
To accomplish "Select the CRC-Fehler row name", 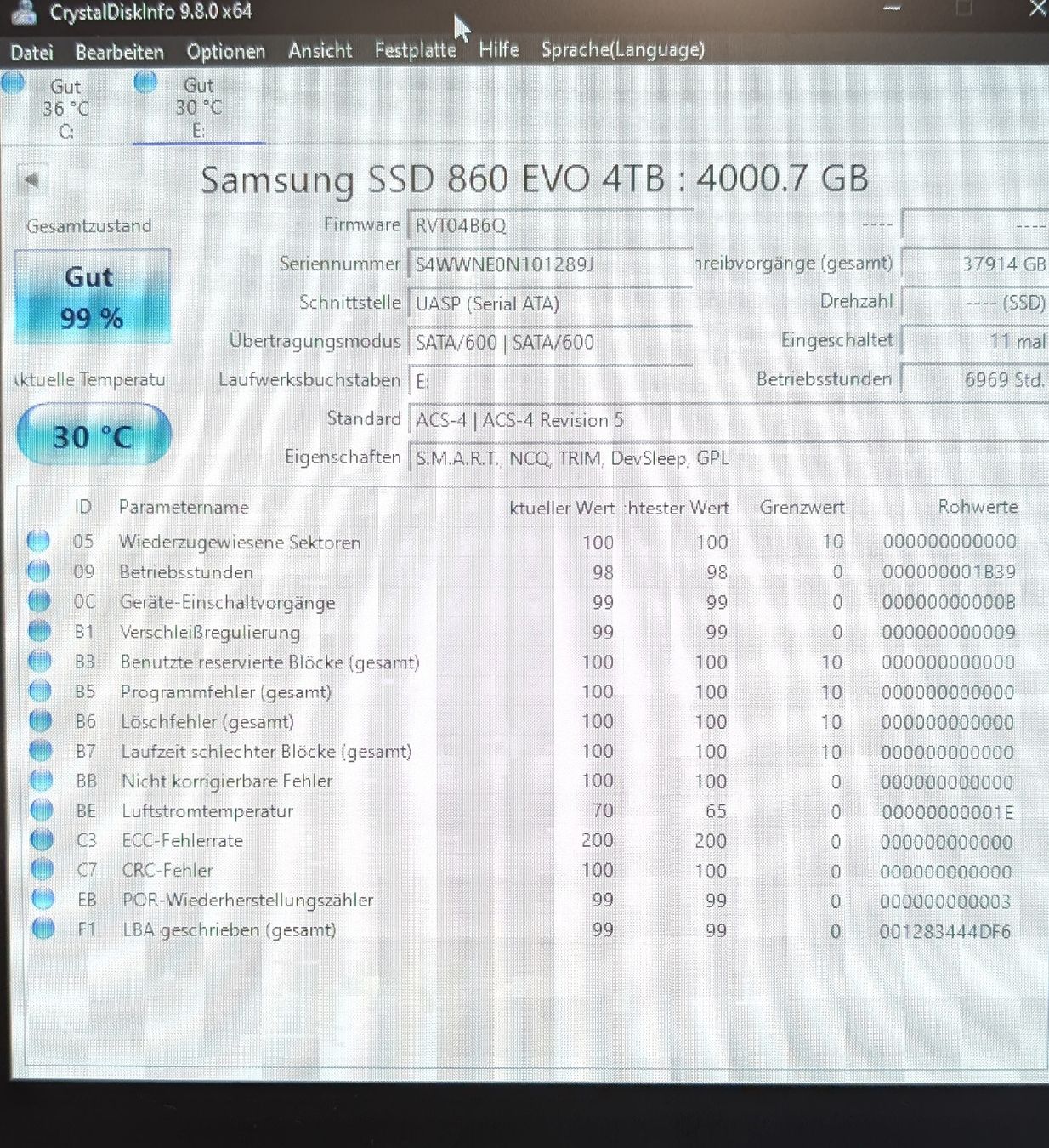I will coord(167,870).
